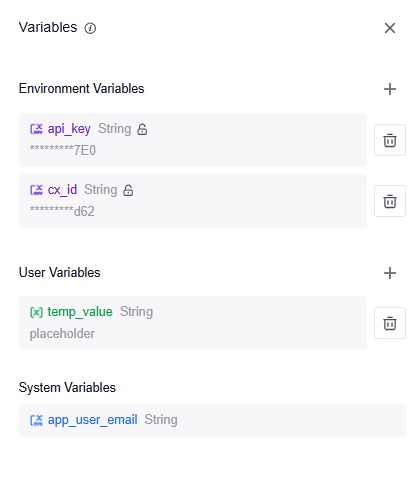The height and width of the screenshot is (489, 420).
Task: Click the lock icon next to cx_id
Action: pos(128,190)
